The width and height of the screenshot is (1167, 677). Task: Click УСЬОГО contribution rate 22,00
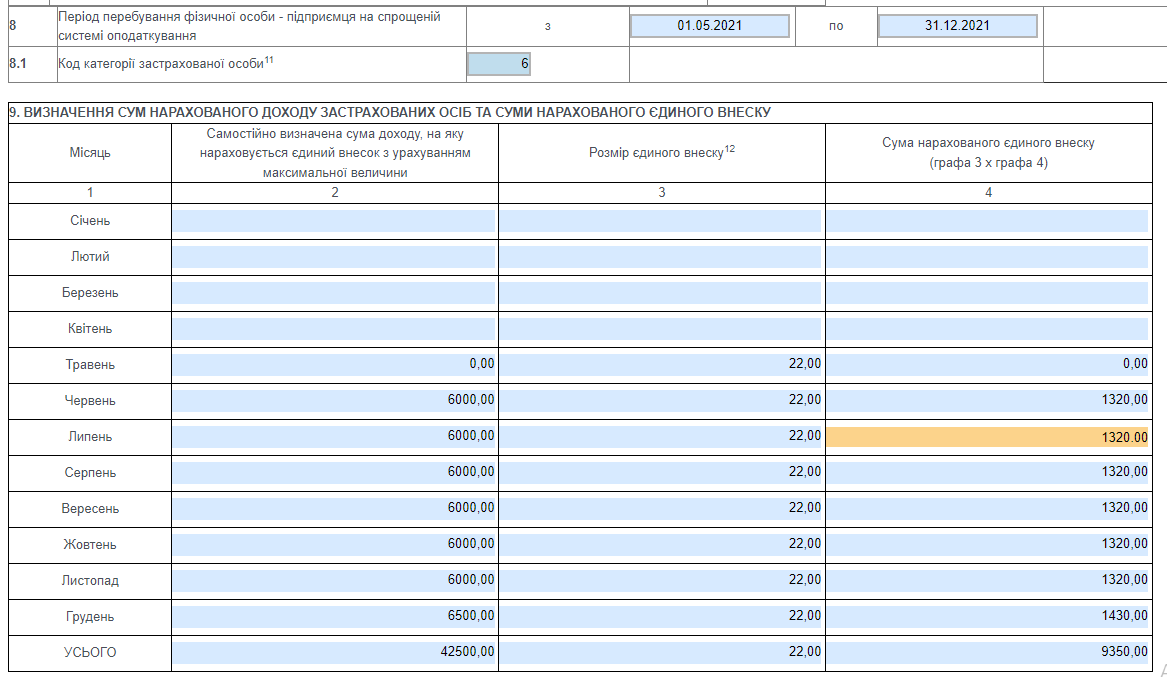(x=660, y=652)
